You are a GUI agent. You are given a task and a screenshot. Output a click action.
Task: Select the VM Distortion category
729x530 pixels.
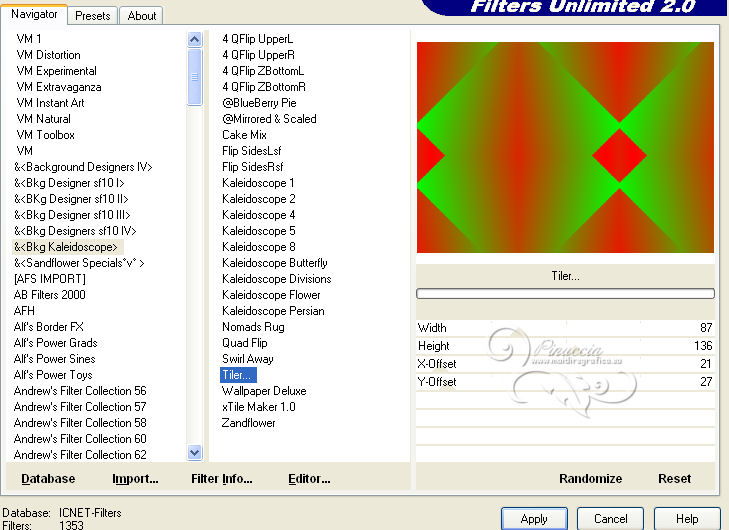coord(48,55)
